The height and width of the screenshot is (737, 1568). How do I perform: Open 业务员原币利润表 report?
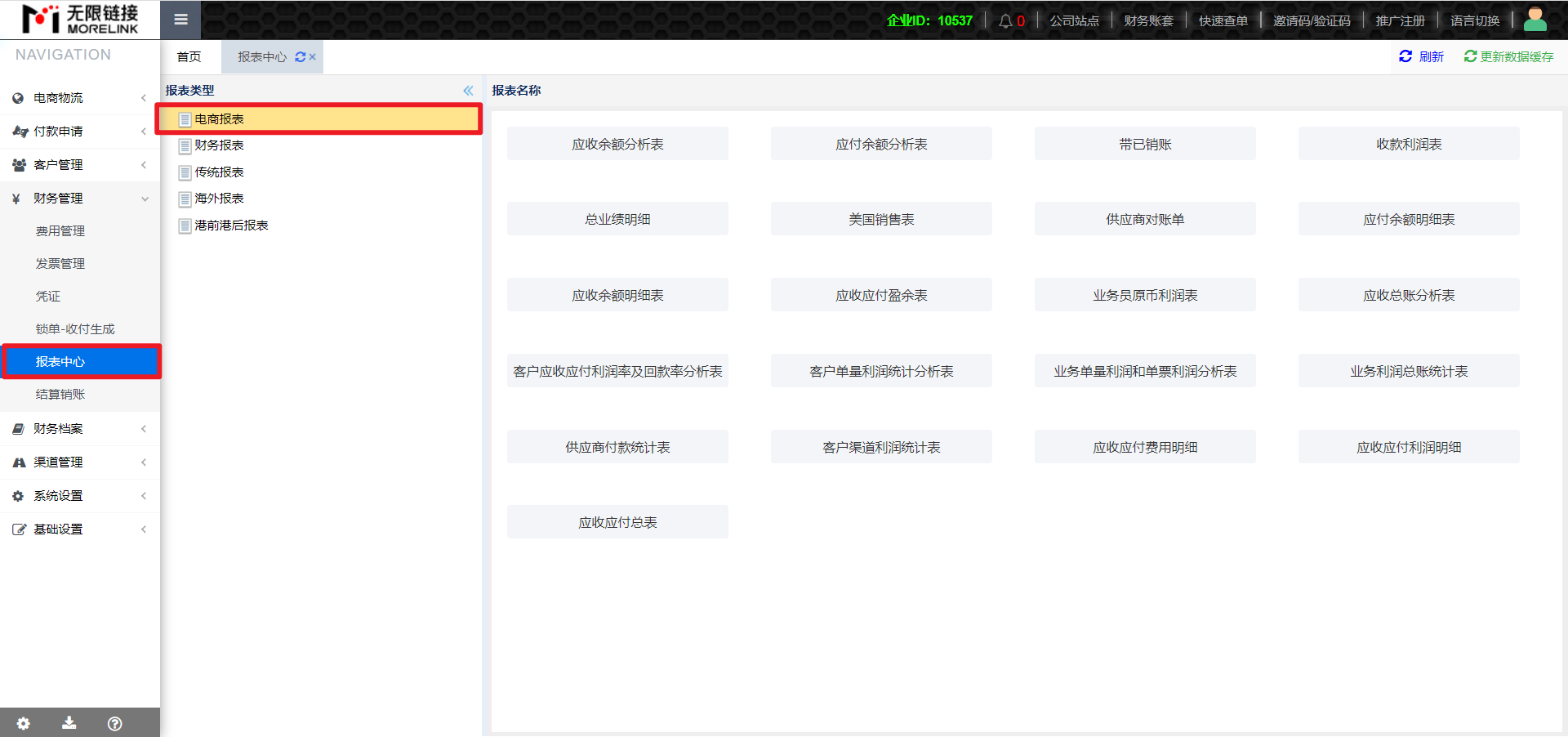click(x=1145, y=295)
